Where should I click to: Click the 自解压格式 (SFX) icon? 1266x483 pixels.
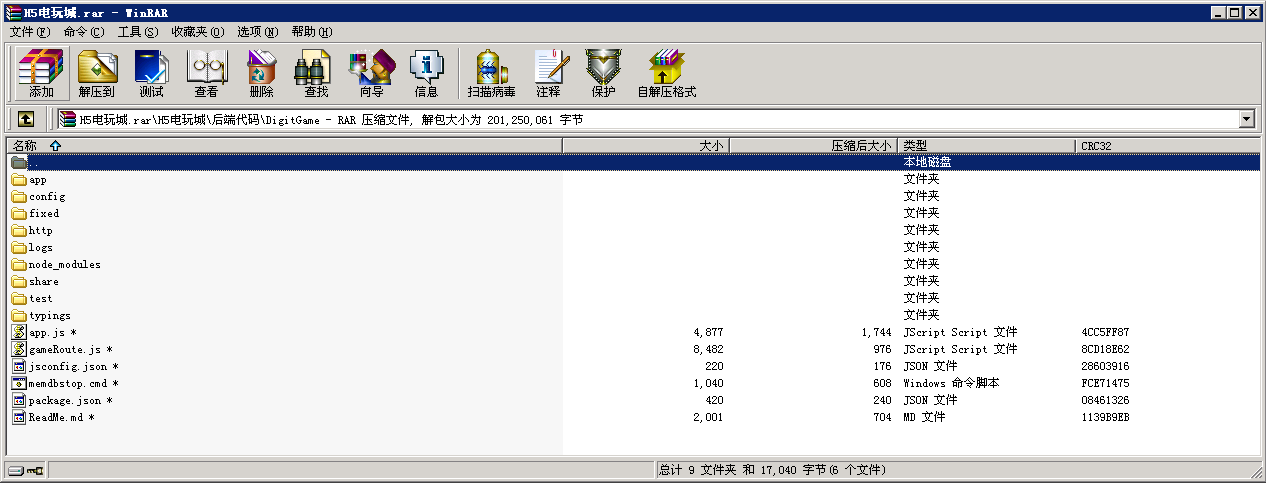tap(666, 73)
